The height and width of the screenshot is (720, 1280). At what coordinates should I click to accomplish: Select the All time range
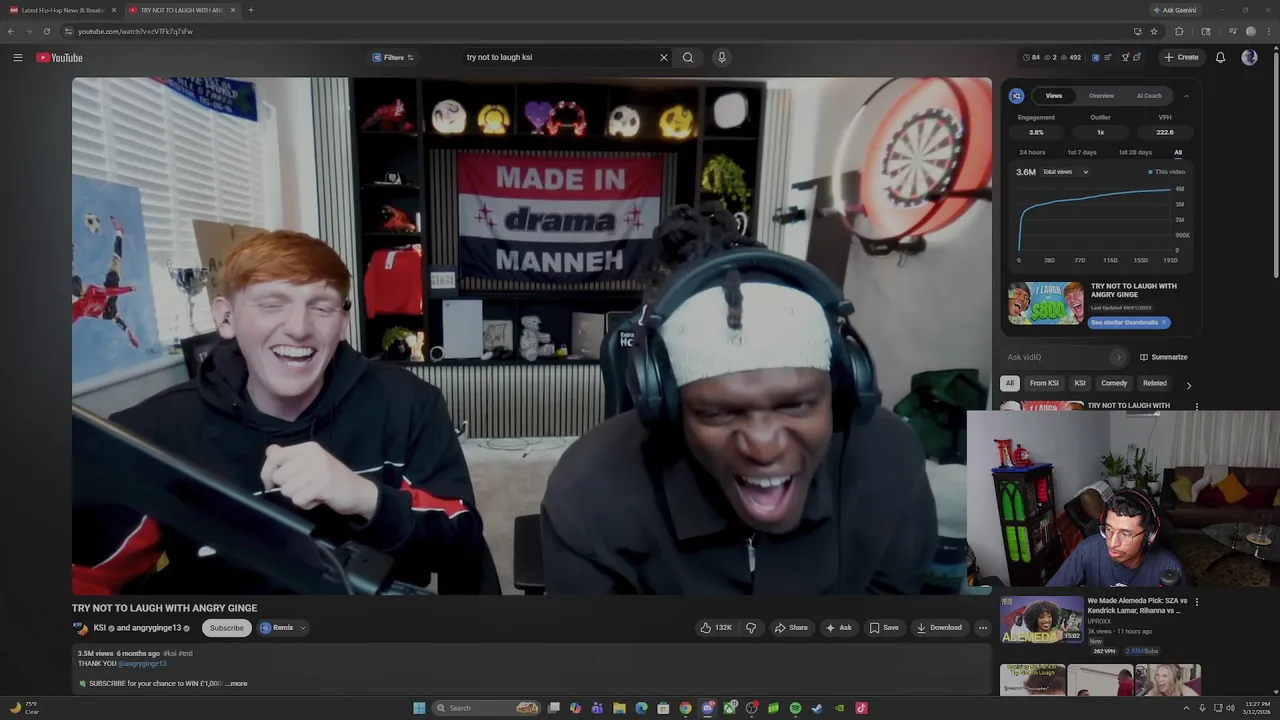point(1178,152)
